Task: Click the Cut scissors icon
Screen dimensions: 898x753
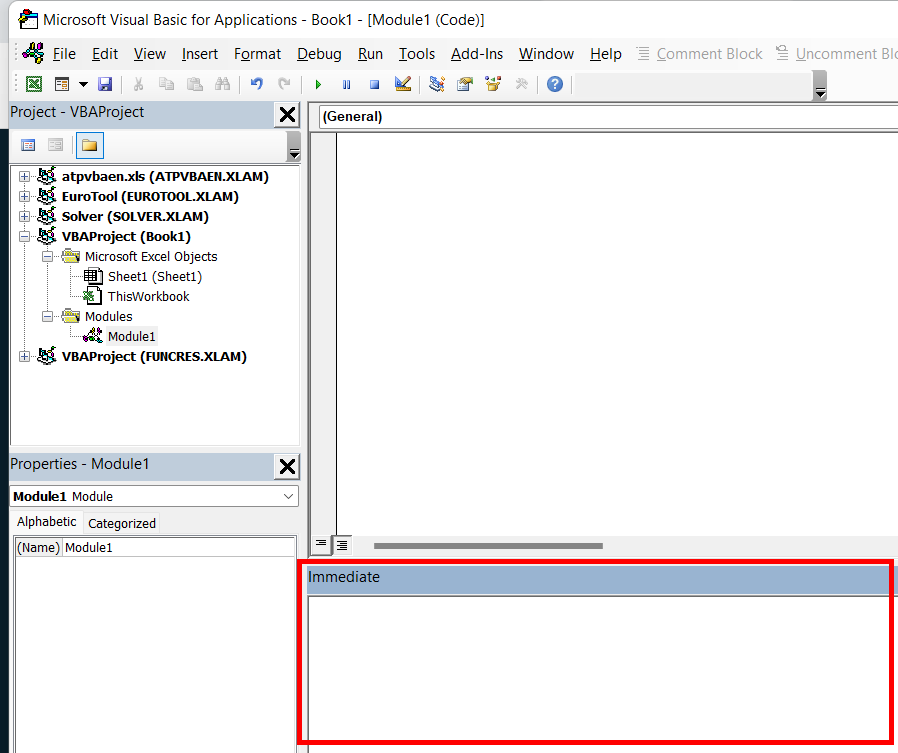Action: (138, 84)
